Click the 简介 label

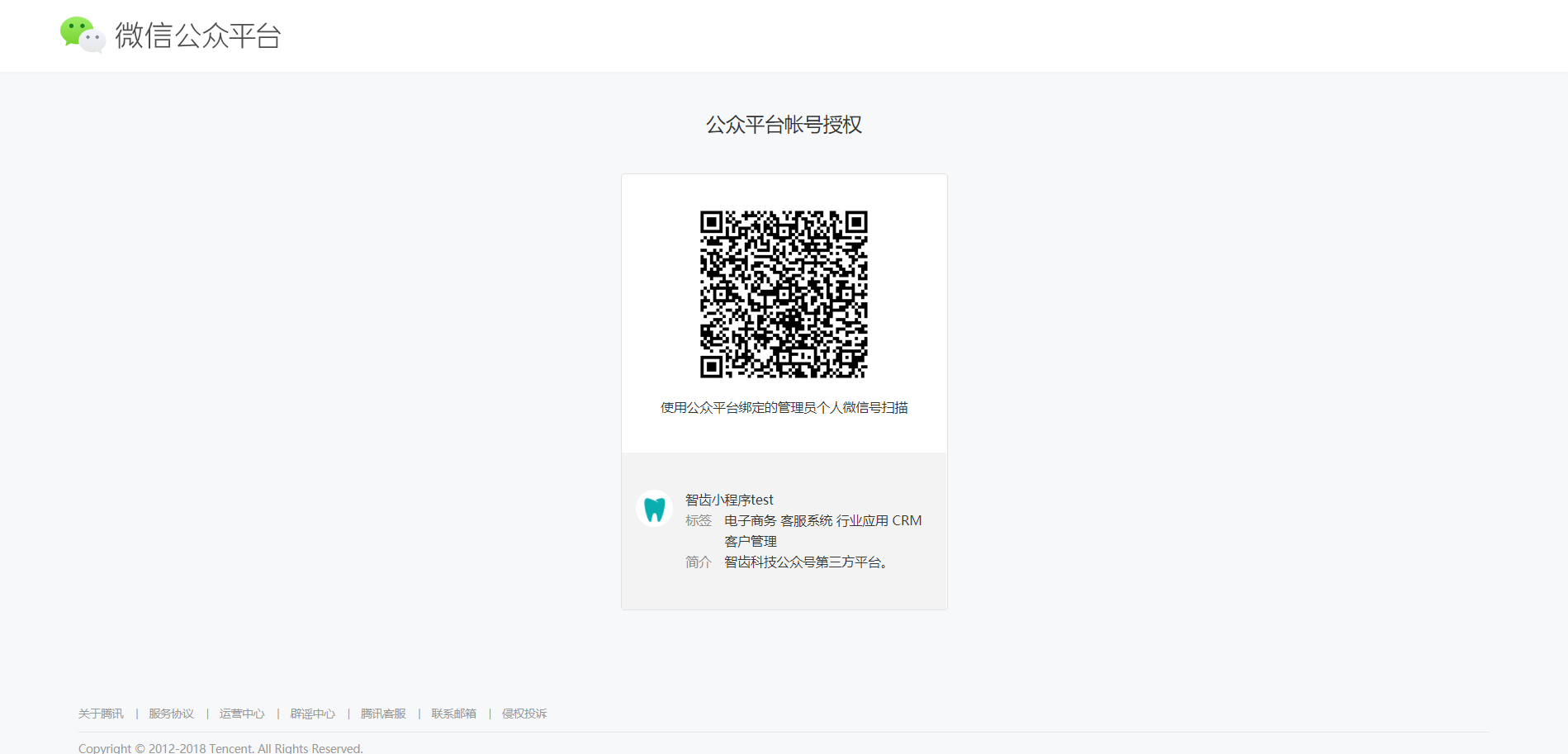point(699,562)
